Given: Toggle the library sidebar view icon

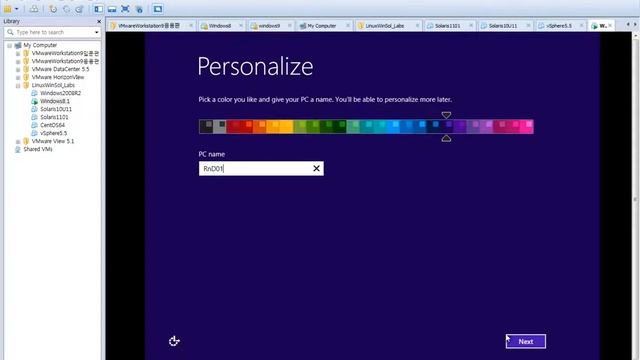Looking at the screenshot, I should coord(98,9).
